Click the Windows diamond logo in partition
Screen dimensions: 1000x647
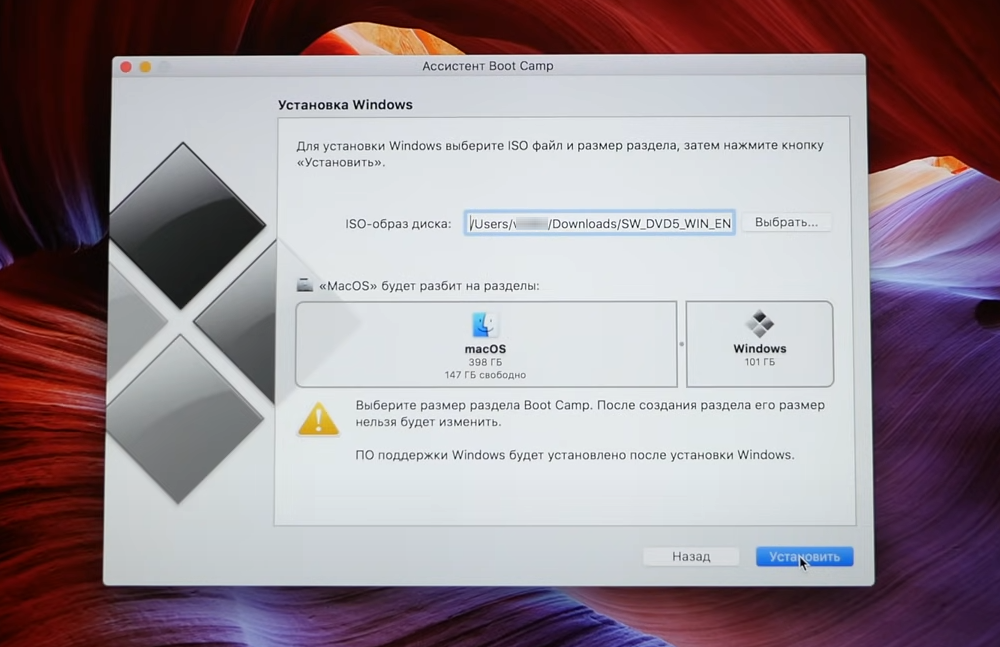click(760, 324)
